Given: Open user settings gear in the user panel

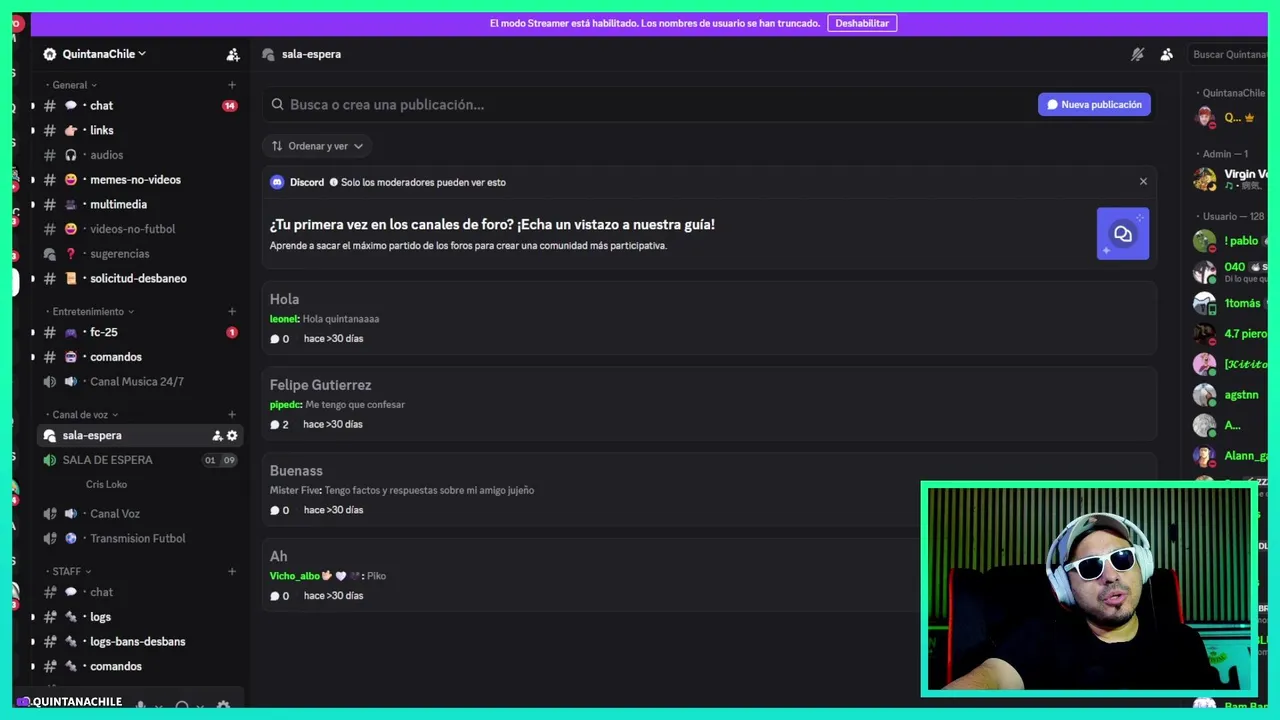Looking at the screenshot, I should pyautogui.click(x=223, y=705).
